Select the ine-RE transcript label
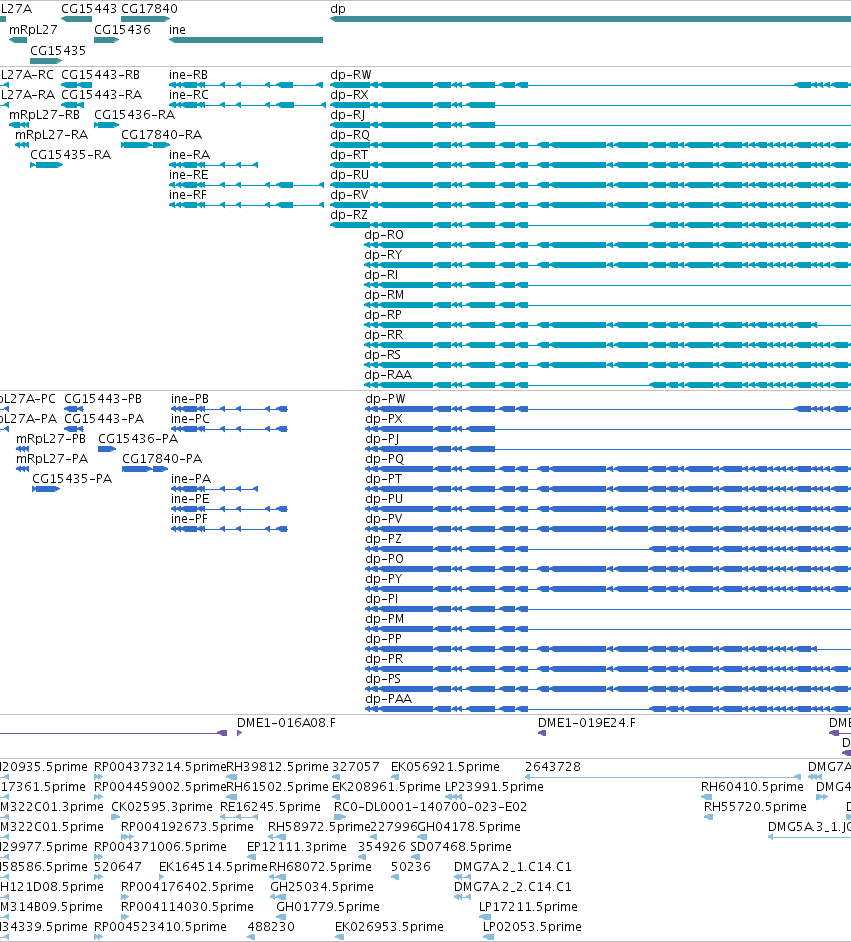Screen dimensions: 851x942 [189, 175]
